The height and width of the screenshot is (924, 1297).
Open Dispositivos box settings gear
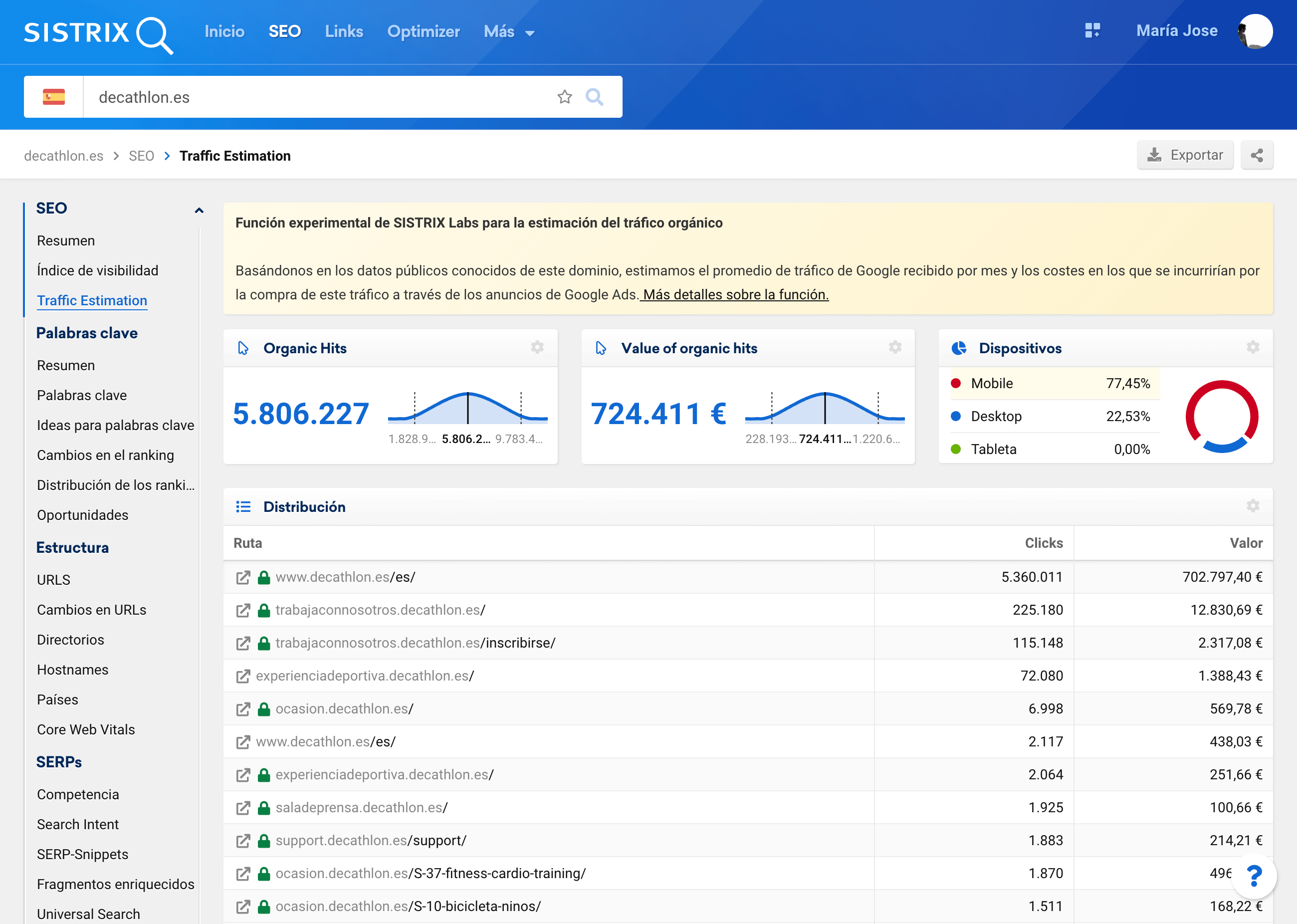(1253, 348)
